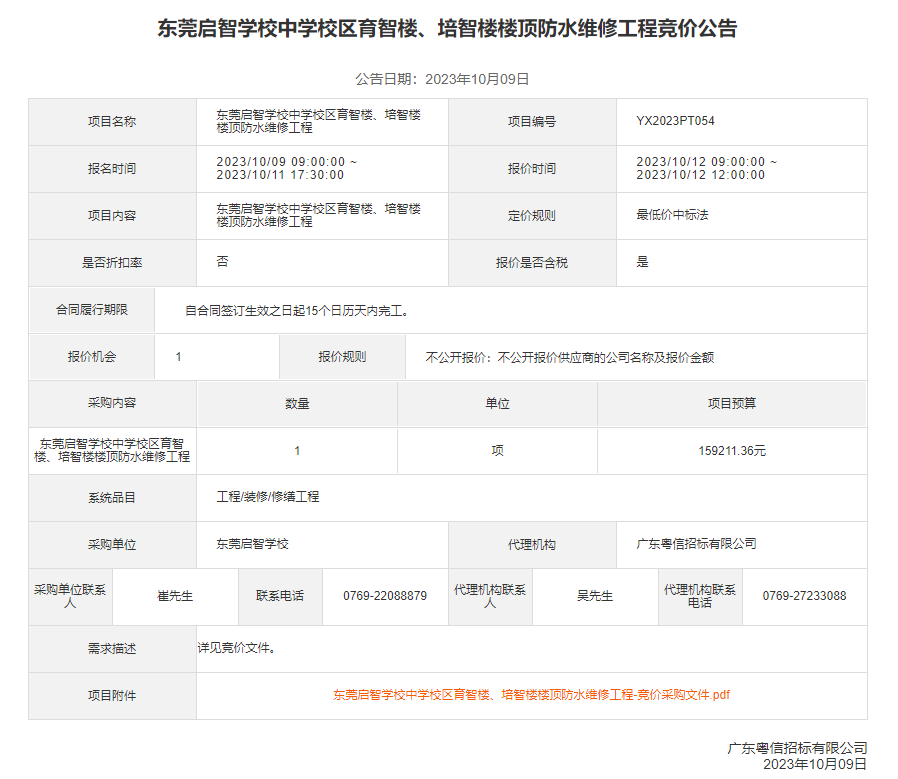The height and width of the screenshot is (779, 898).
Task: Click the 项目预算 column header
Action: (732, 403)
